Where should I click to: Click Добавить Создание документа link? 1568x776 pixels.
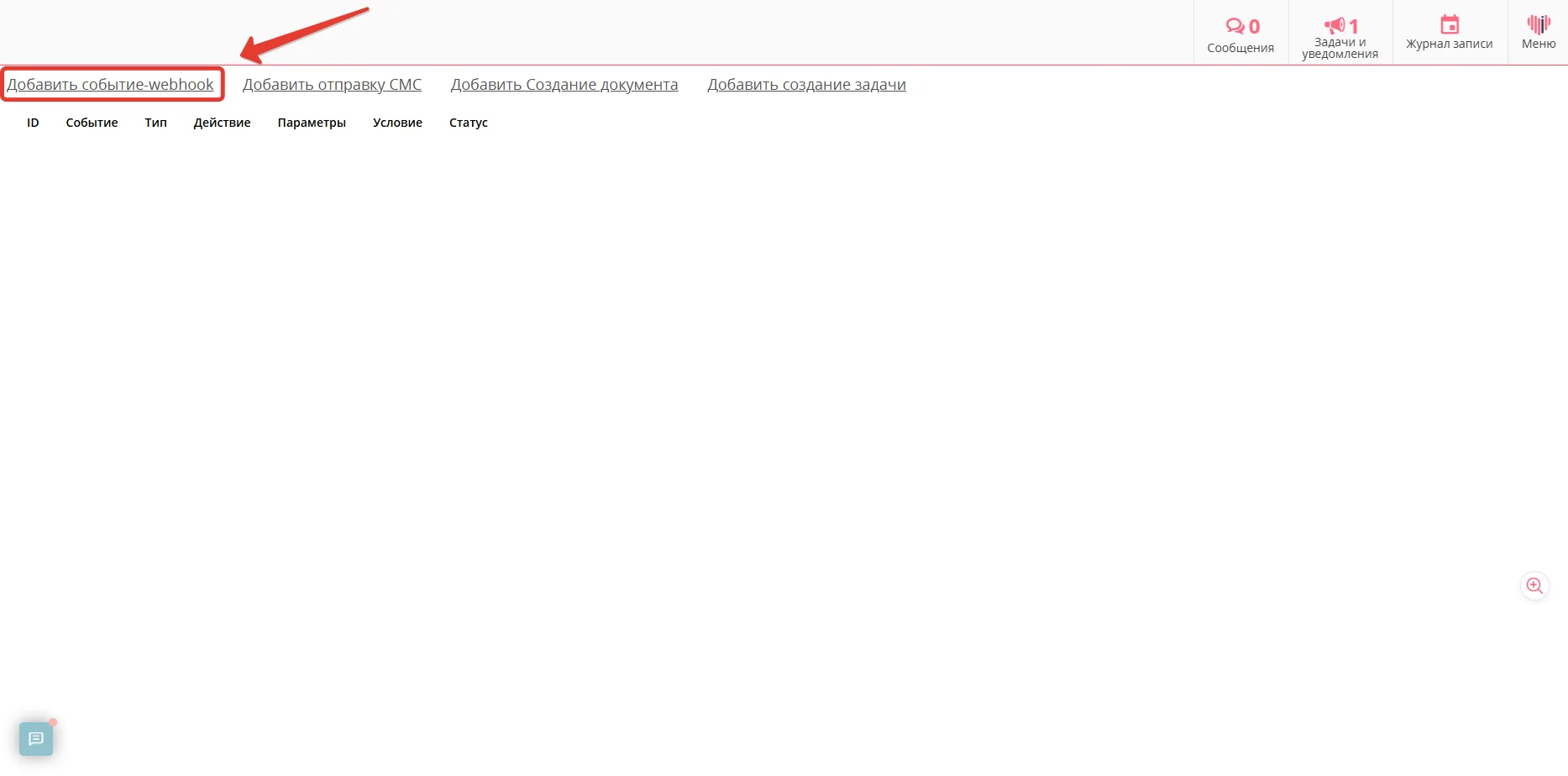pyautogui.click(x=564, y=85)
